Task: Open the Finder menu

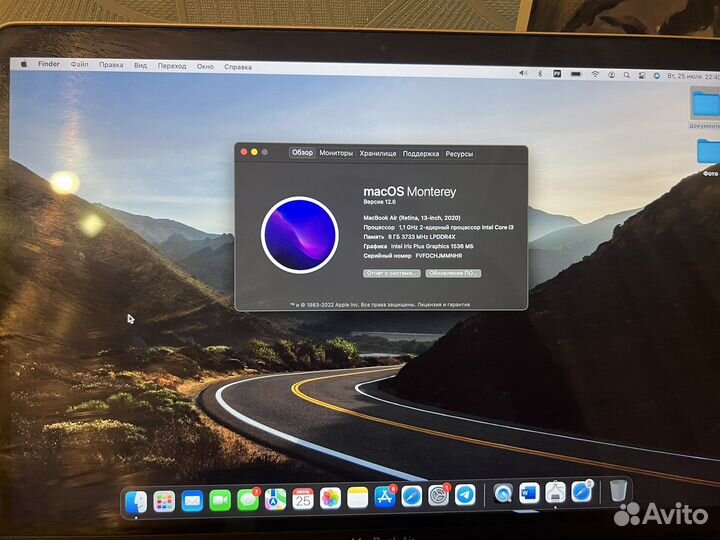Action: (x=49, y=64)
